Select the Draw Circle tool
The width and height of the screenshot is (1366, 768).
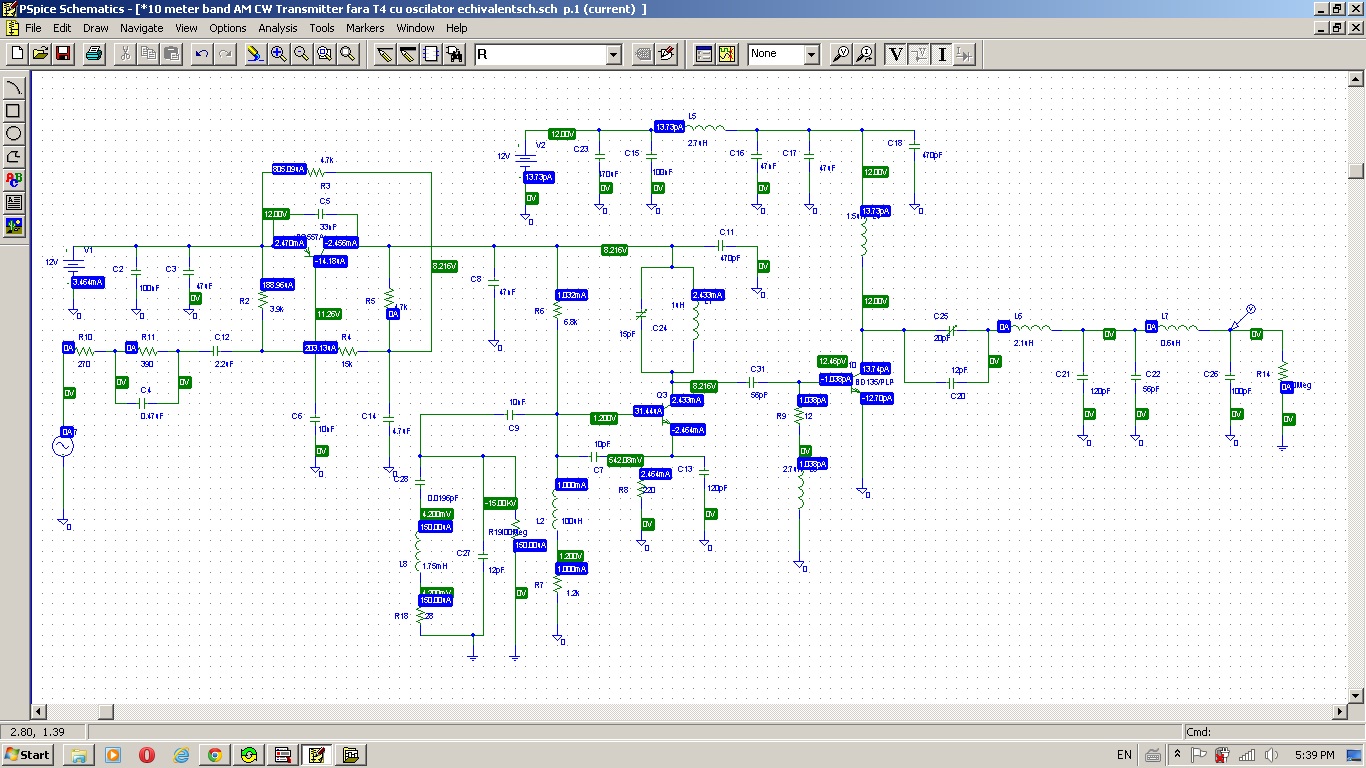[14, 134]
